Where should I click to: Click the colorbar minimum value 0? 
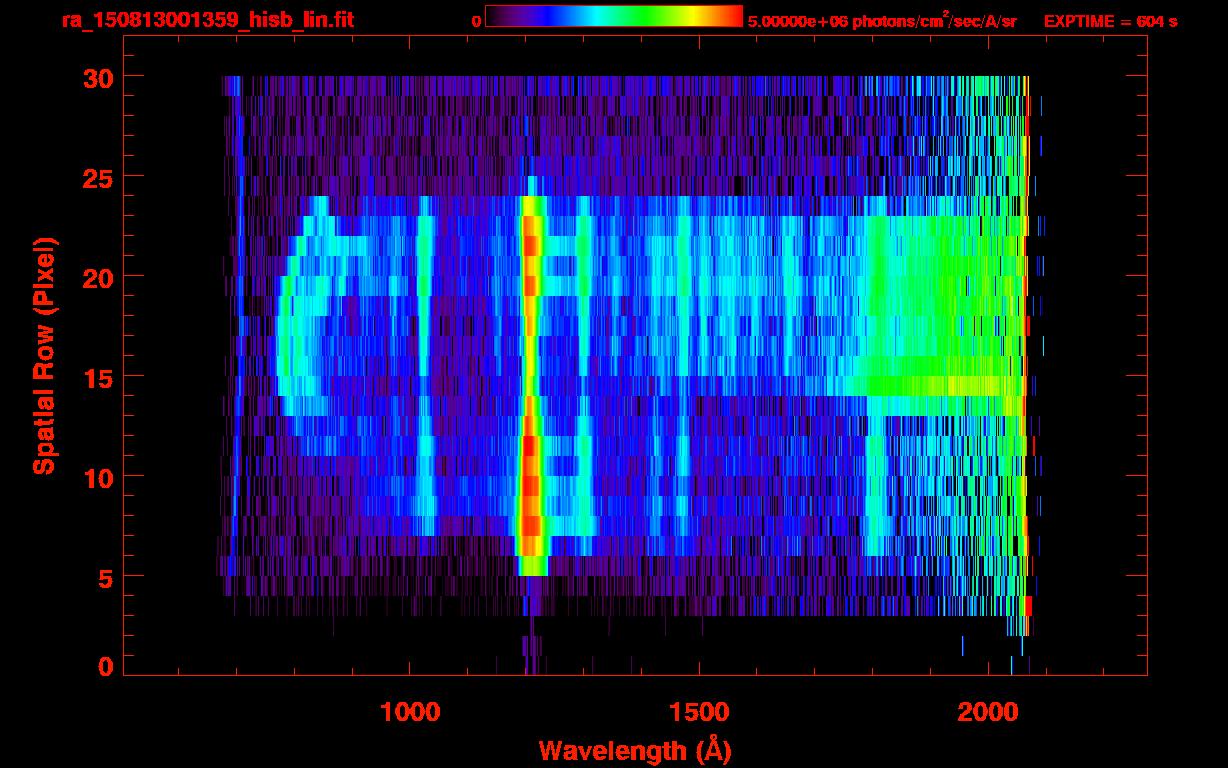coord(476,21)
